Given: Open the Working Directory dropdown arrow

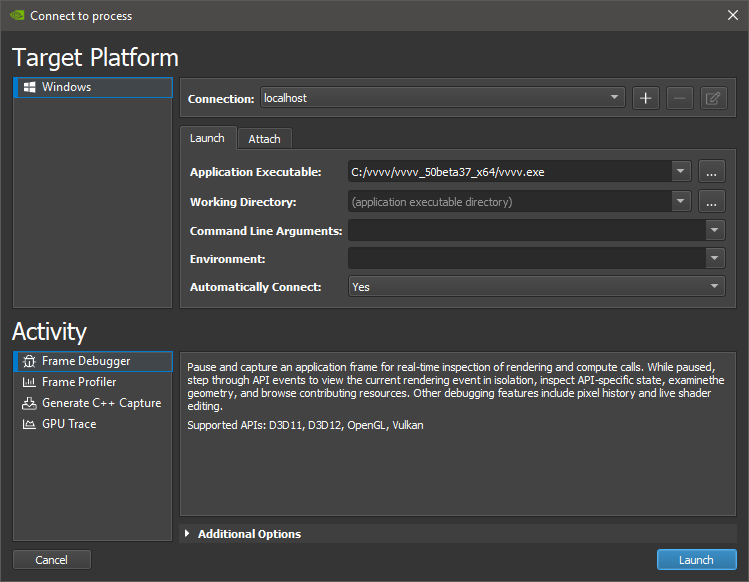Looking at the screenshot, I should coord(681,202).
